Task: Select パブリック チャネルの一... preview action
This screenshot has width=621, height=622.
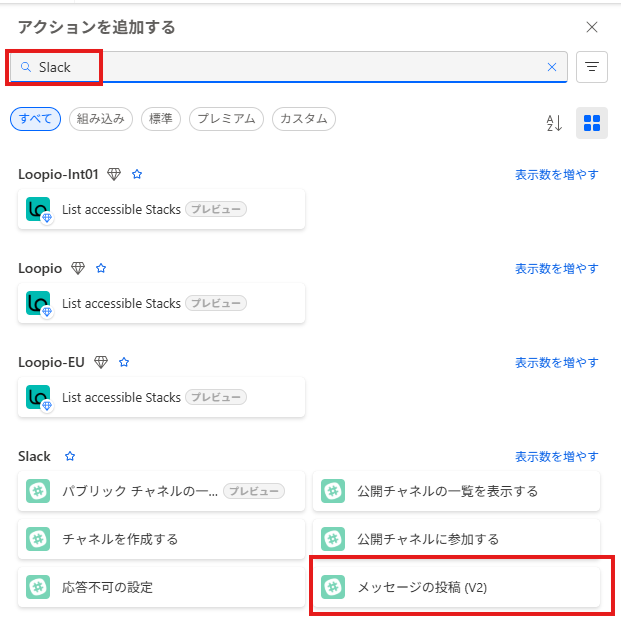Action: pyautogui.click(x=161, y=491)
